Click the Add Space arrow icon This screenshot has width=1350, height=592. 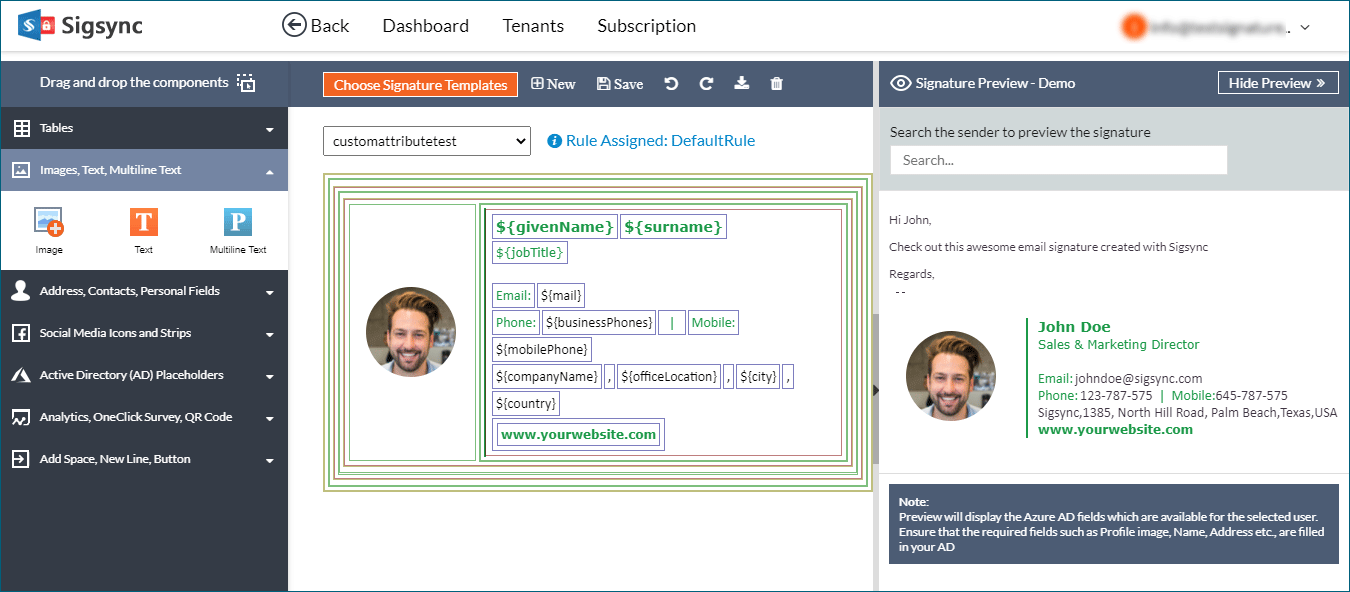20,459
